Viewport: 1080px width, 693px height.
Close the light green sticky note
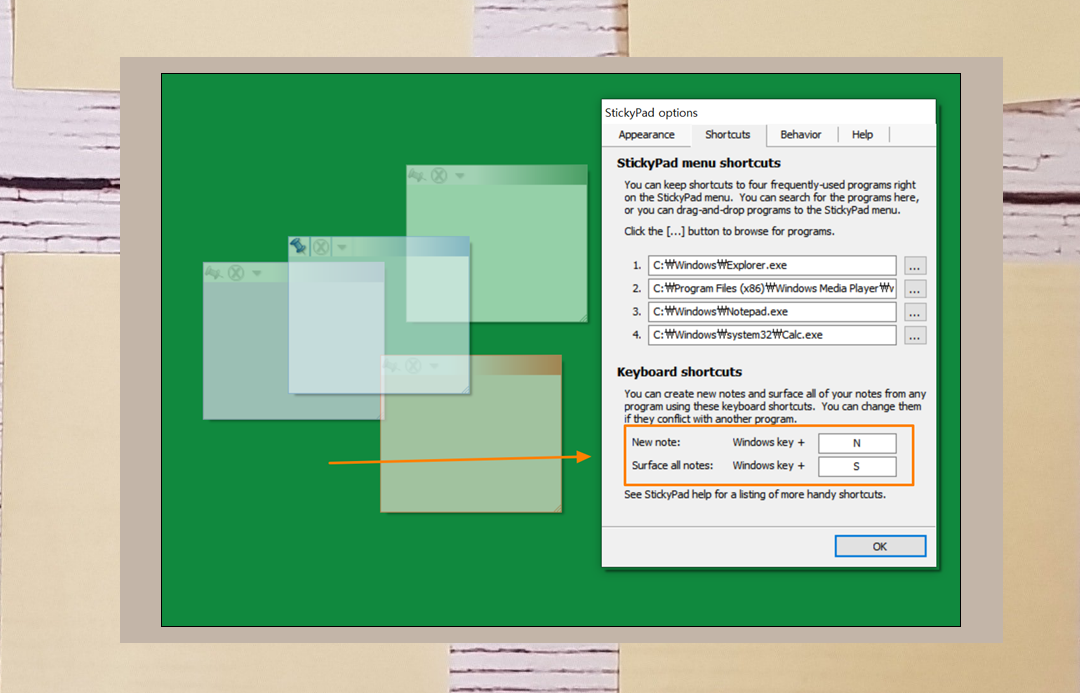(439, 175)
